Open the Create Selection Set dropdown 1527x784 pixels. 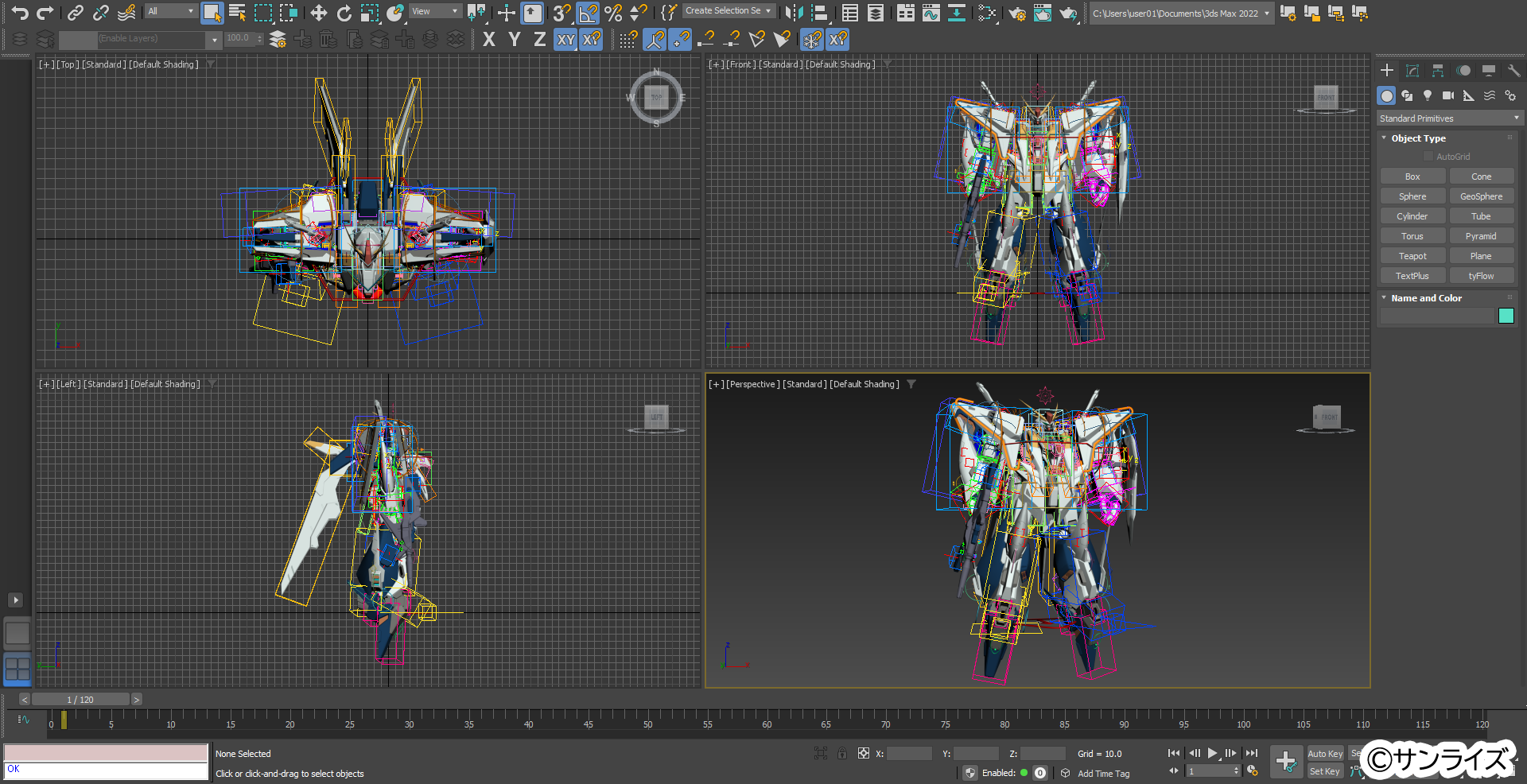tap(729, 11)
